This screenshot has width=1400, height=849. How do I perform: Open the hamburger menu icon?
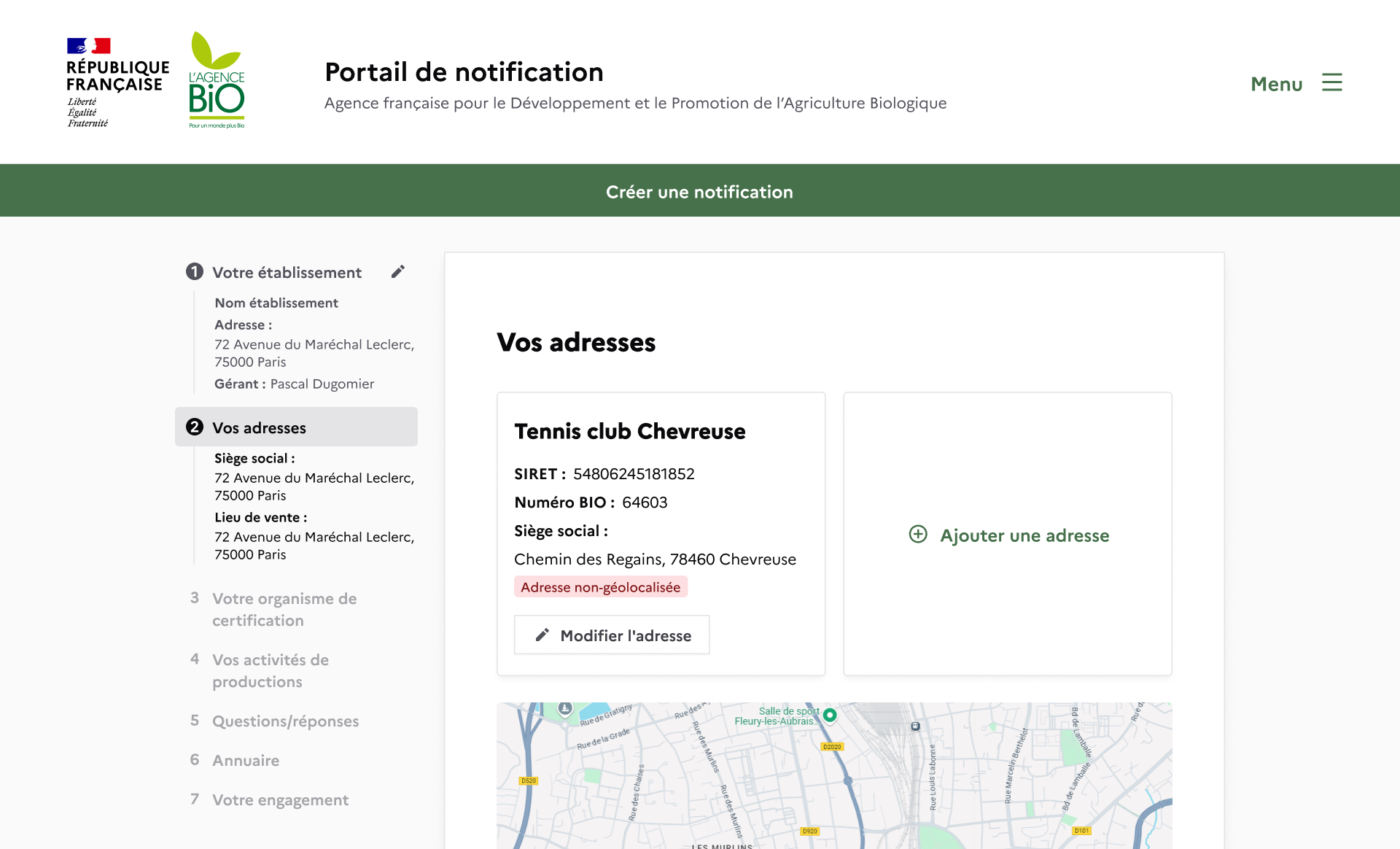click(1331, 83)
